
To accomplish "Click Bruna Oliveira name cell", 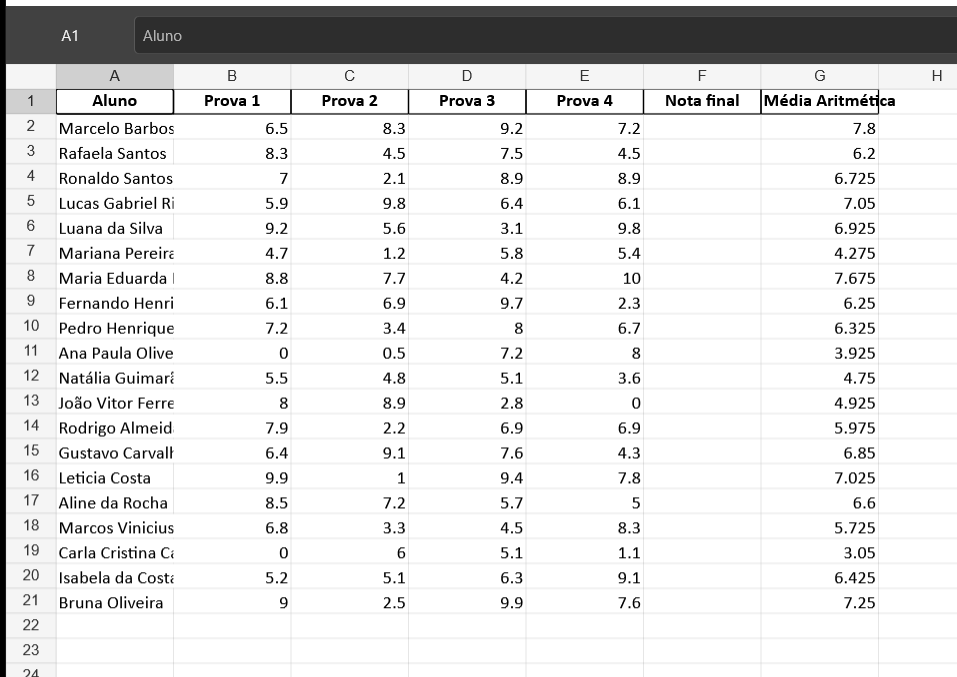I will [x=115, y=603].
